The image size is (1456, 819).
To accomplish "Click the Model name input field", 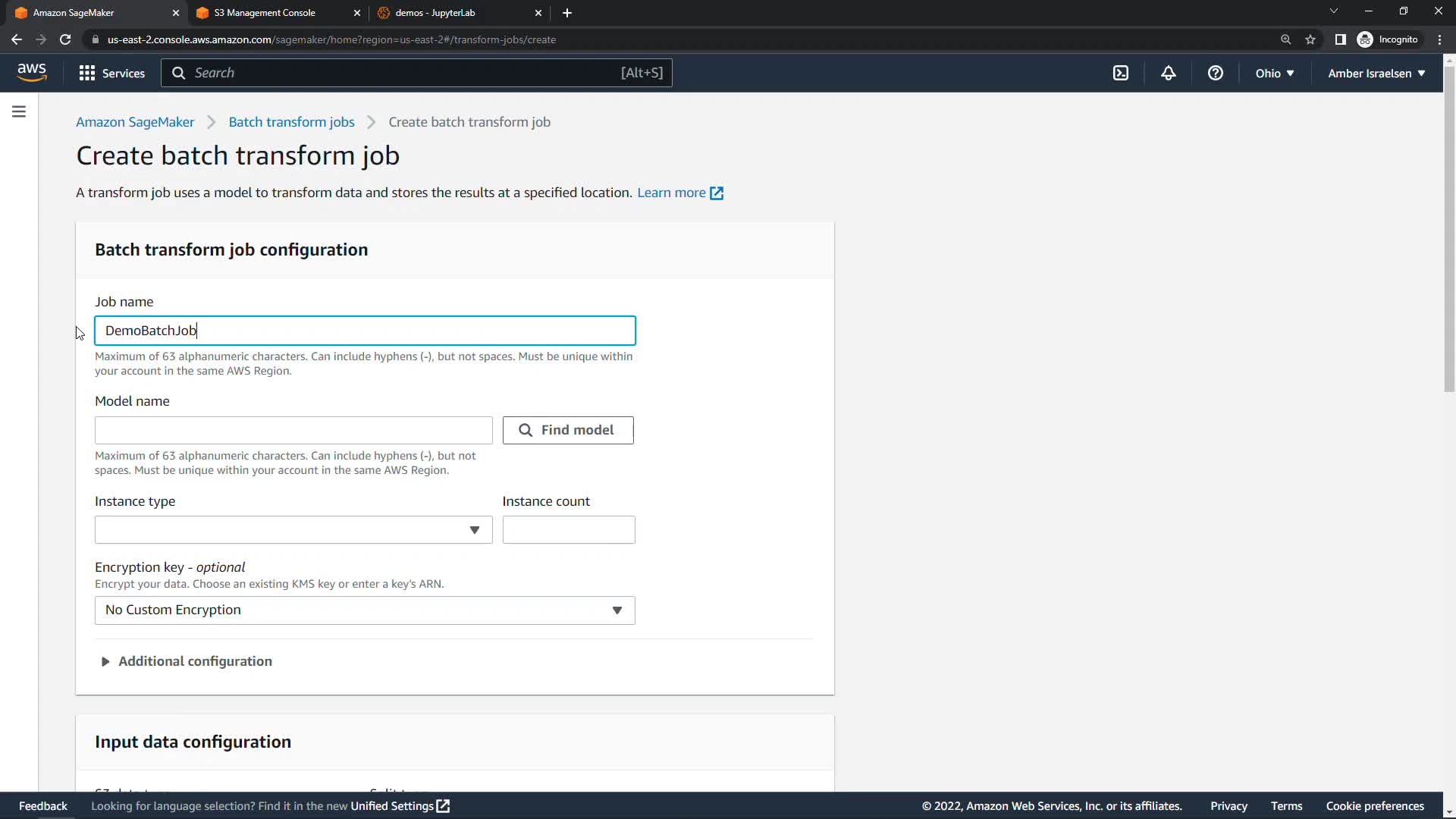I will click(x=293, y=430).
